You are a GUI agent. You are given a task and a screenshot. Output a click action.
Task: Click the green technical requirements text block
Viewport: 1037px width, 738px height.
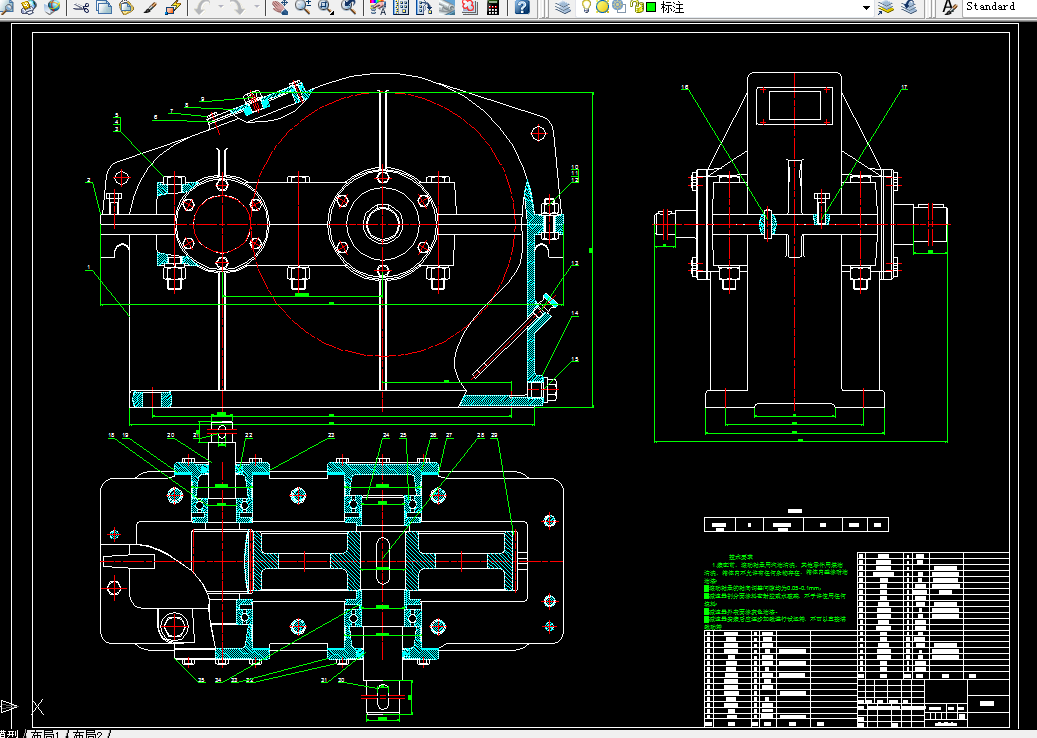pyautogui.click(x=775, y=593)
